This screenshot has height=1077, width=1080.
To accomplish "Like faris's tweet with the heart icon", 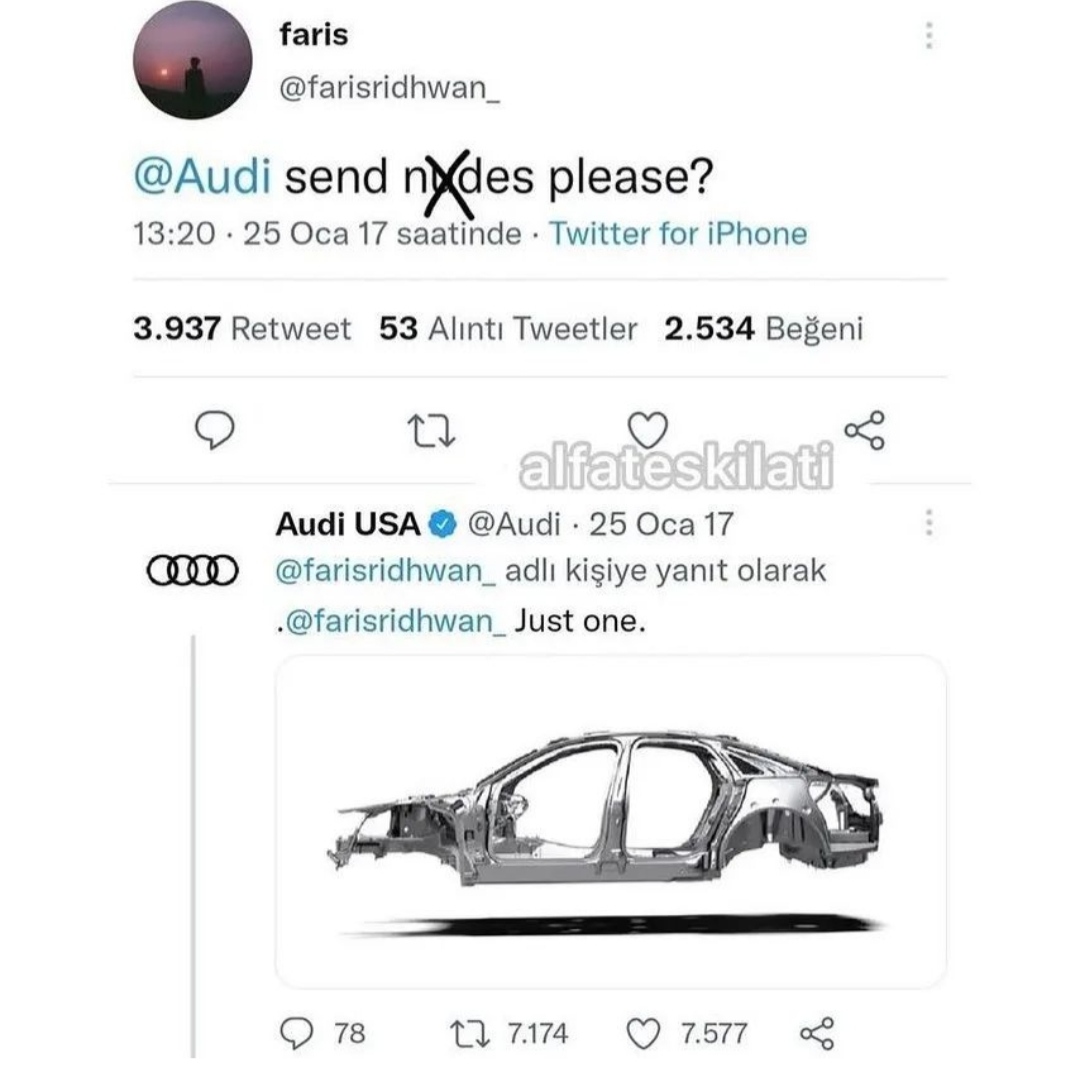I will point(650,429).
